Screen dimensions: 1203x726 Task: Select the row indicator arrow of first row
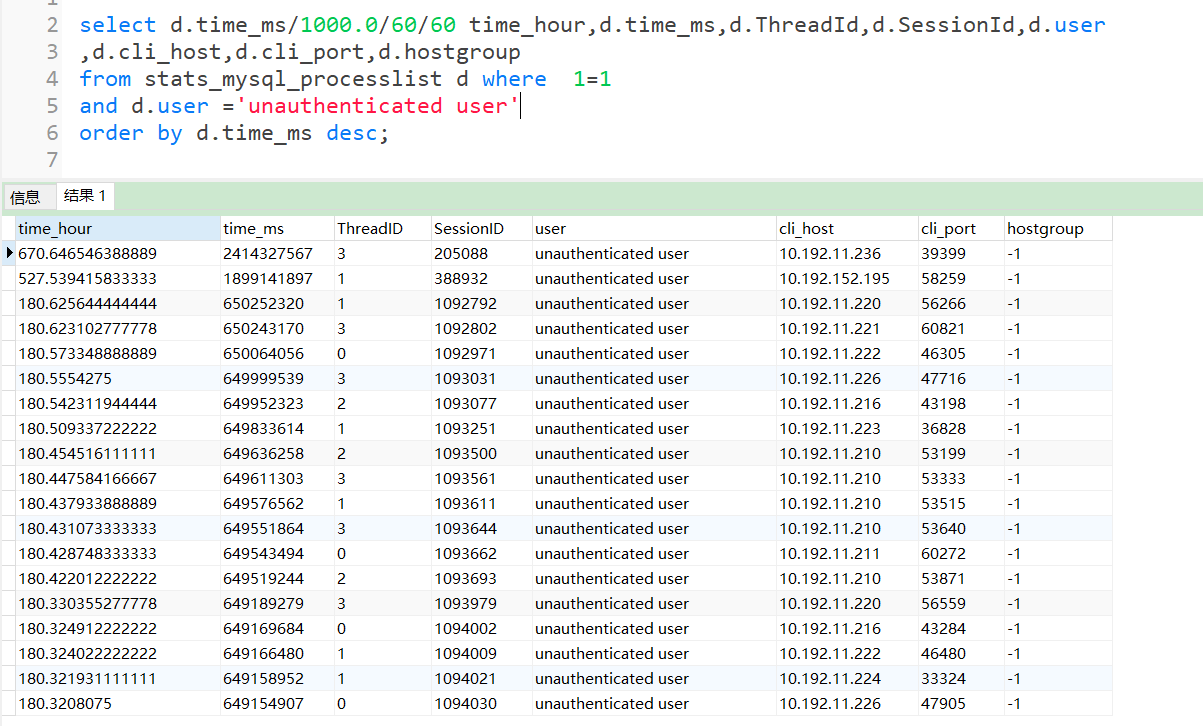pos(9,254)
